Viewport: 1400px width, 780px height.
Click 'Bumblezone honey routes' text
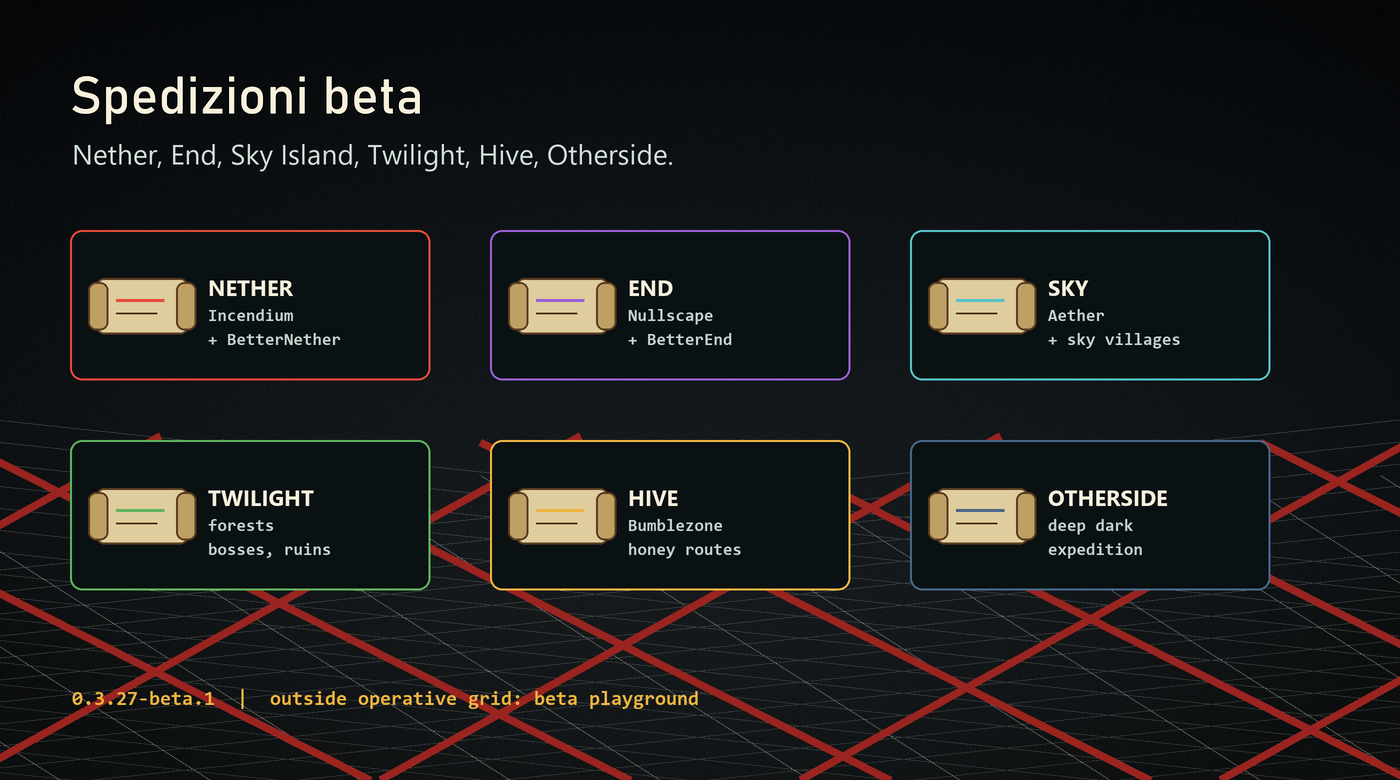685,538
